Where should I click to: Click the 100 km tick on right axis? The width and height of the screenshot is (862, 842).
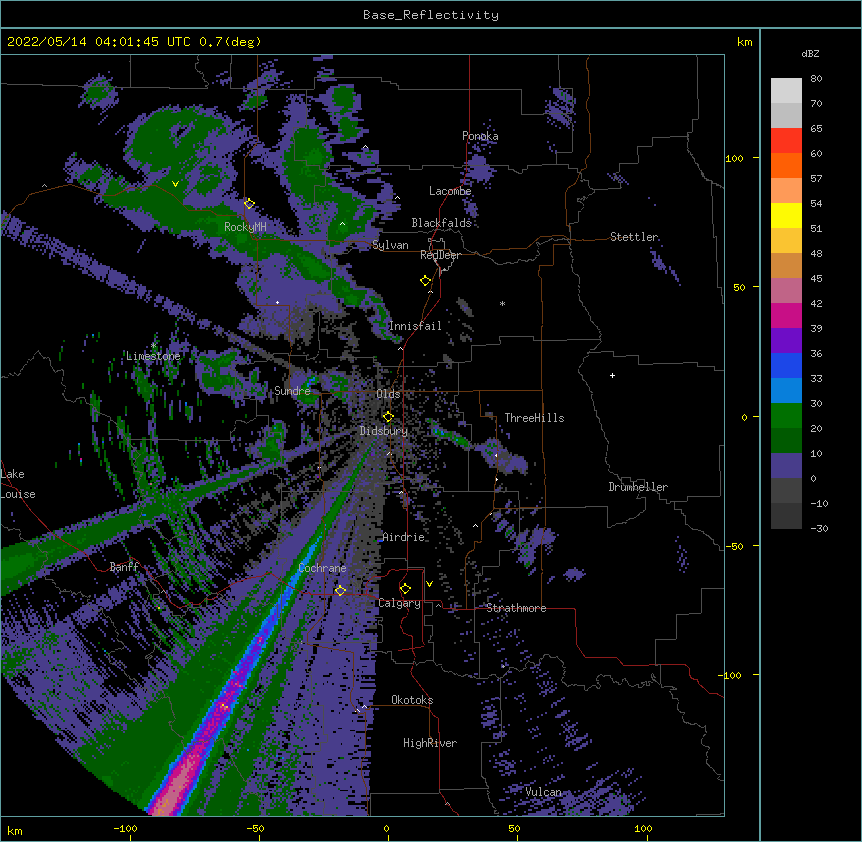tap(734, 158)
